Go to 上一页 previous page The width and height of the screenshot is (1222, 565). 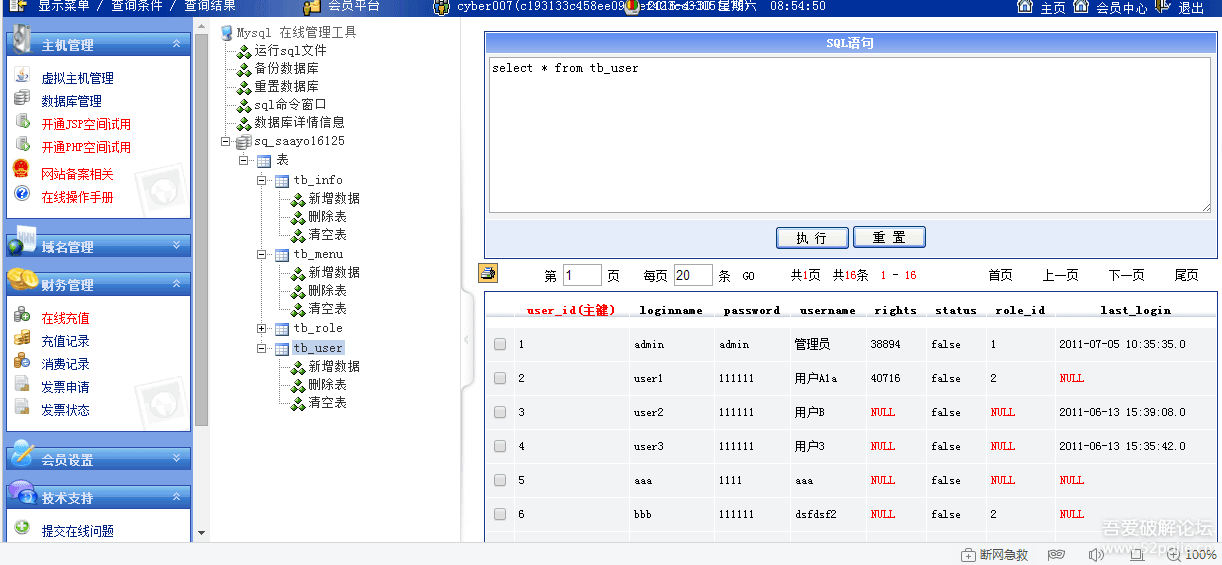[1060, 276]
